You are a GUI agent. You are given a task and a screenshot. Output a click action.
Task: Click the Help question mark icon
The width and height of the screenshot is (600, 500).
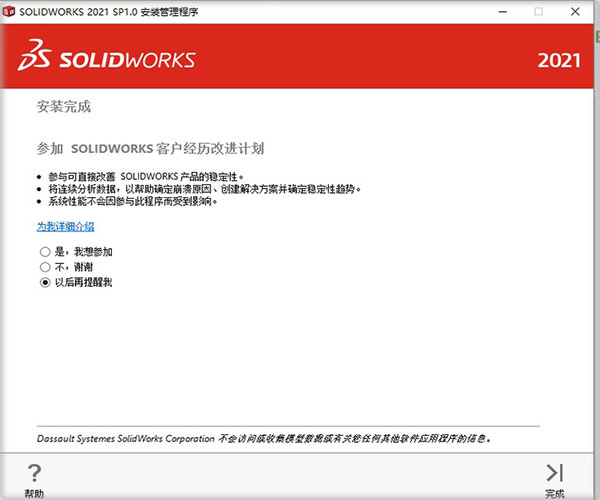pos(34,473)
